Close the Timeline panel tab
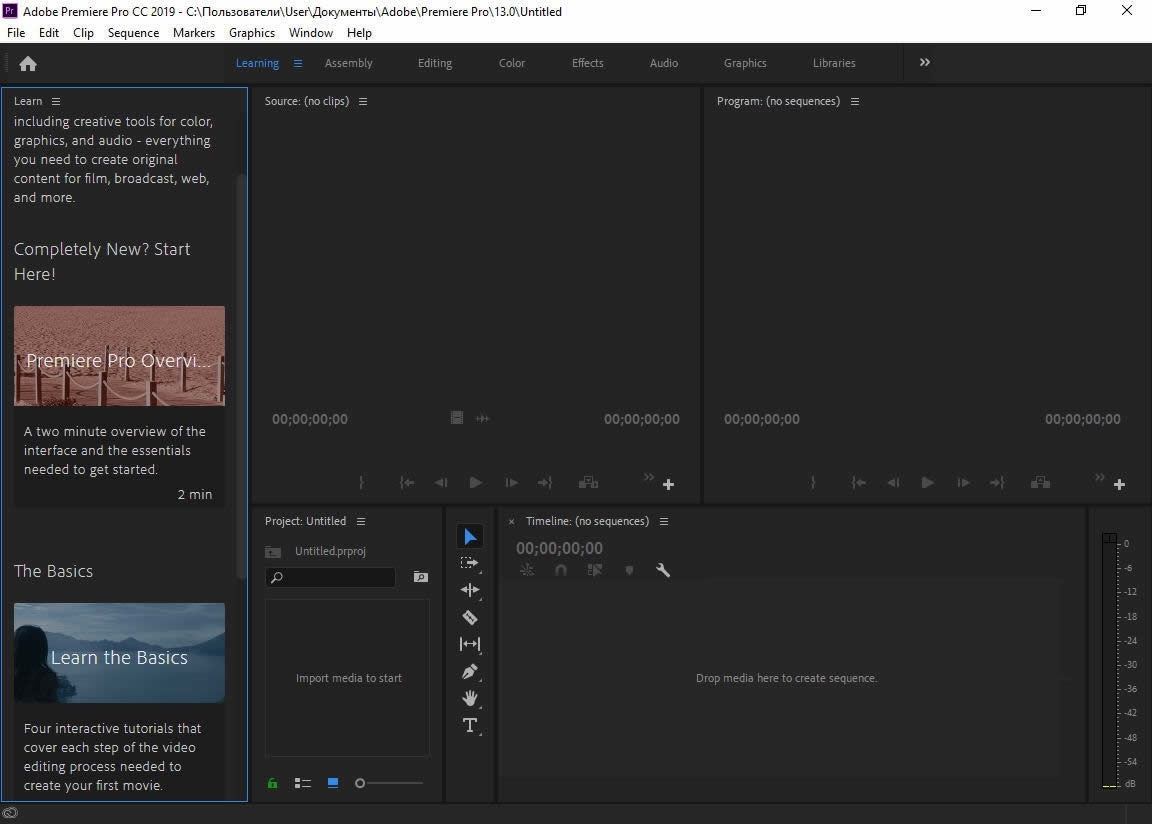The image size is (1152, 824). pyautogui.click(x=511, y=521)
